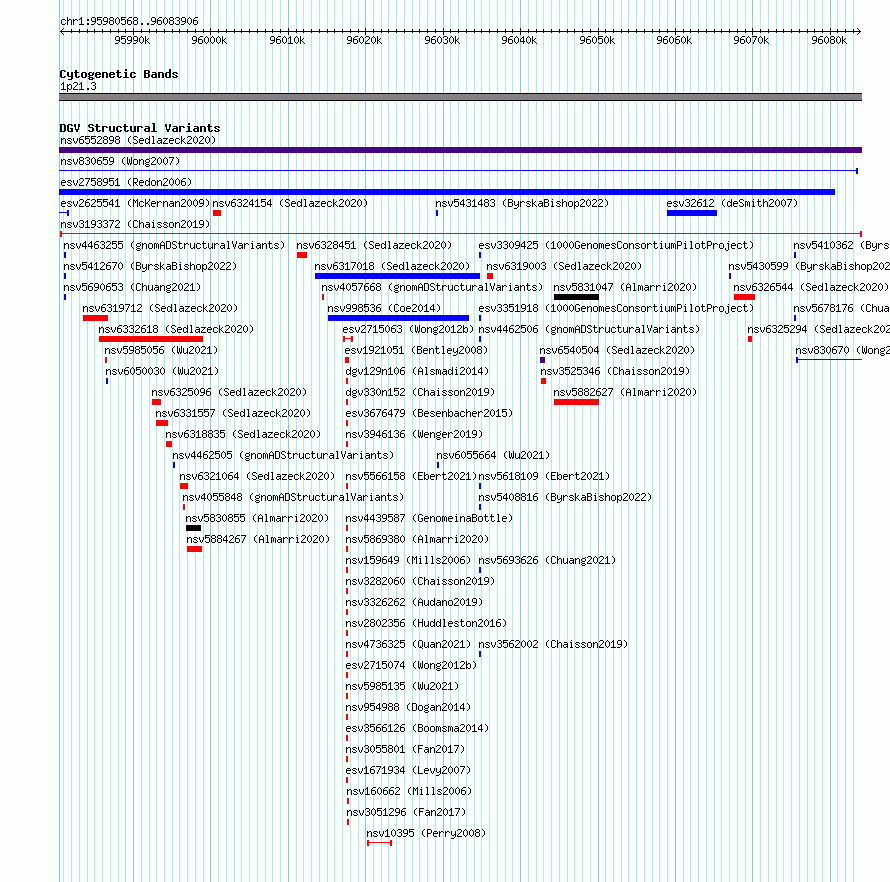The width and height of the screenshot is (890, 882).
Task: Click the nsv6324154 (Sedlazeck2020) label
Action: [290, 203]
